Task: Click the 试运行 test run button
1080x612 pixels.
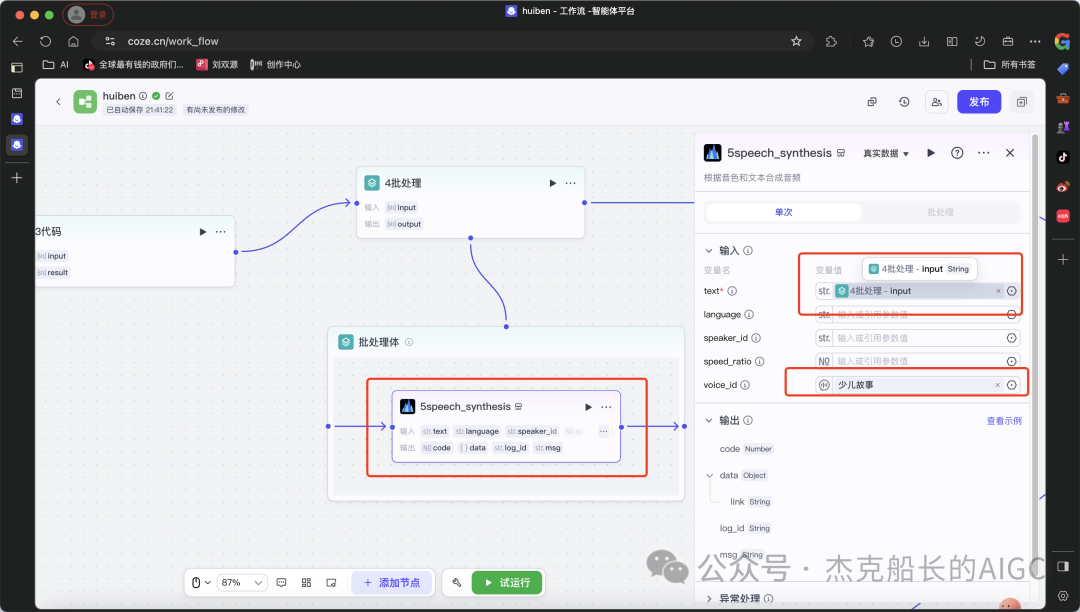Action: click(x=507, y=582)
